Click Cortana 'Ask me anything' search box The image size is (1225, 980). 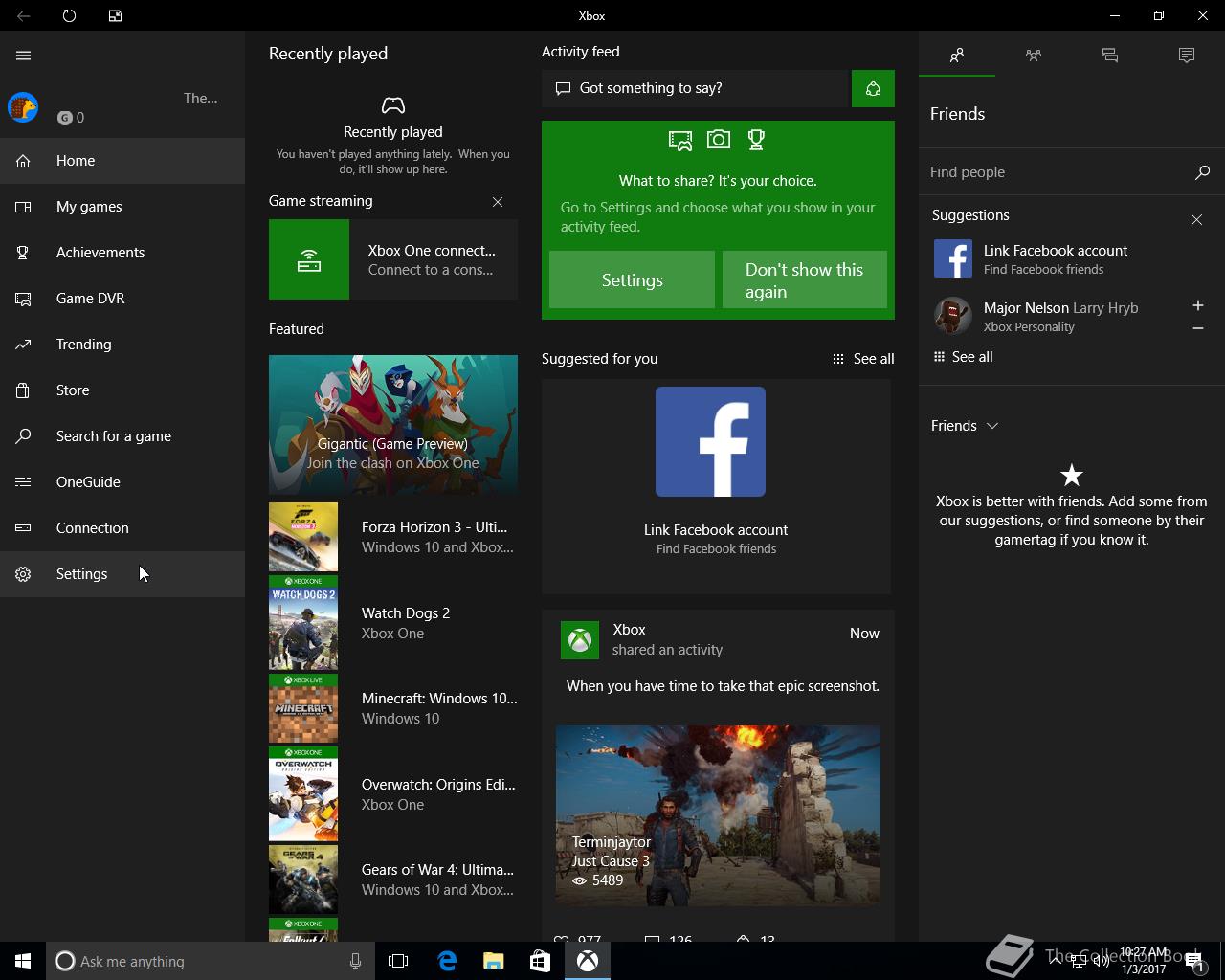(x=211, y=961)
